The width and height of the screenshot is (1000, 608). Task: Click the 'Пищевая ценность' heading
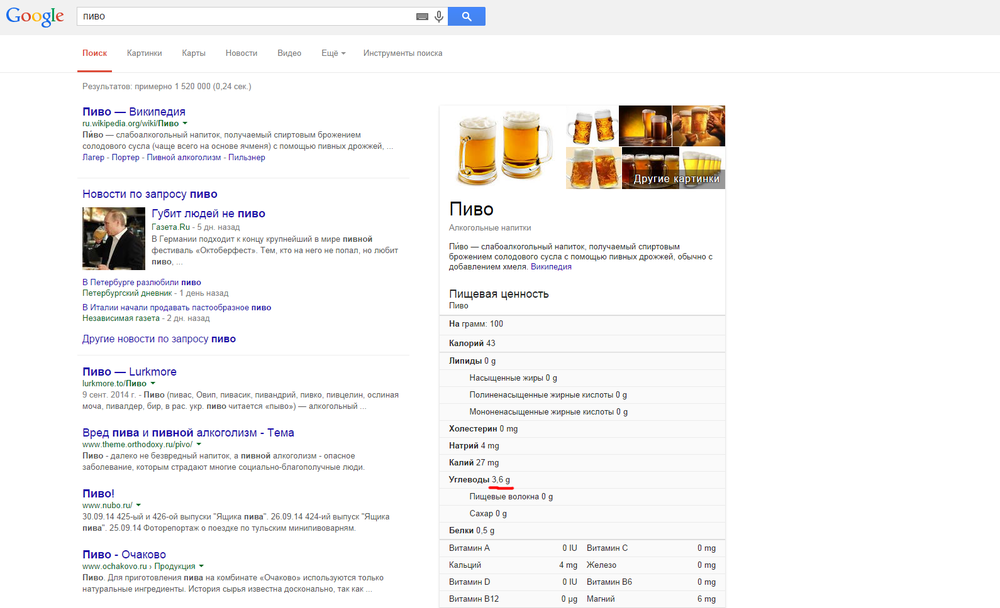pyautogui.click(x=499, y=294)
